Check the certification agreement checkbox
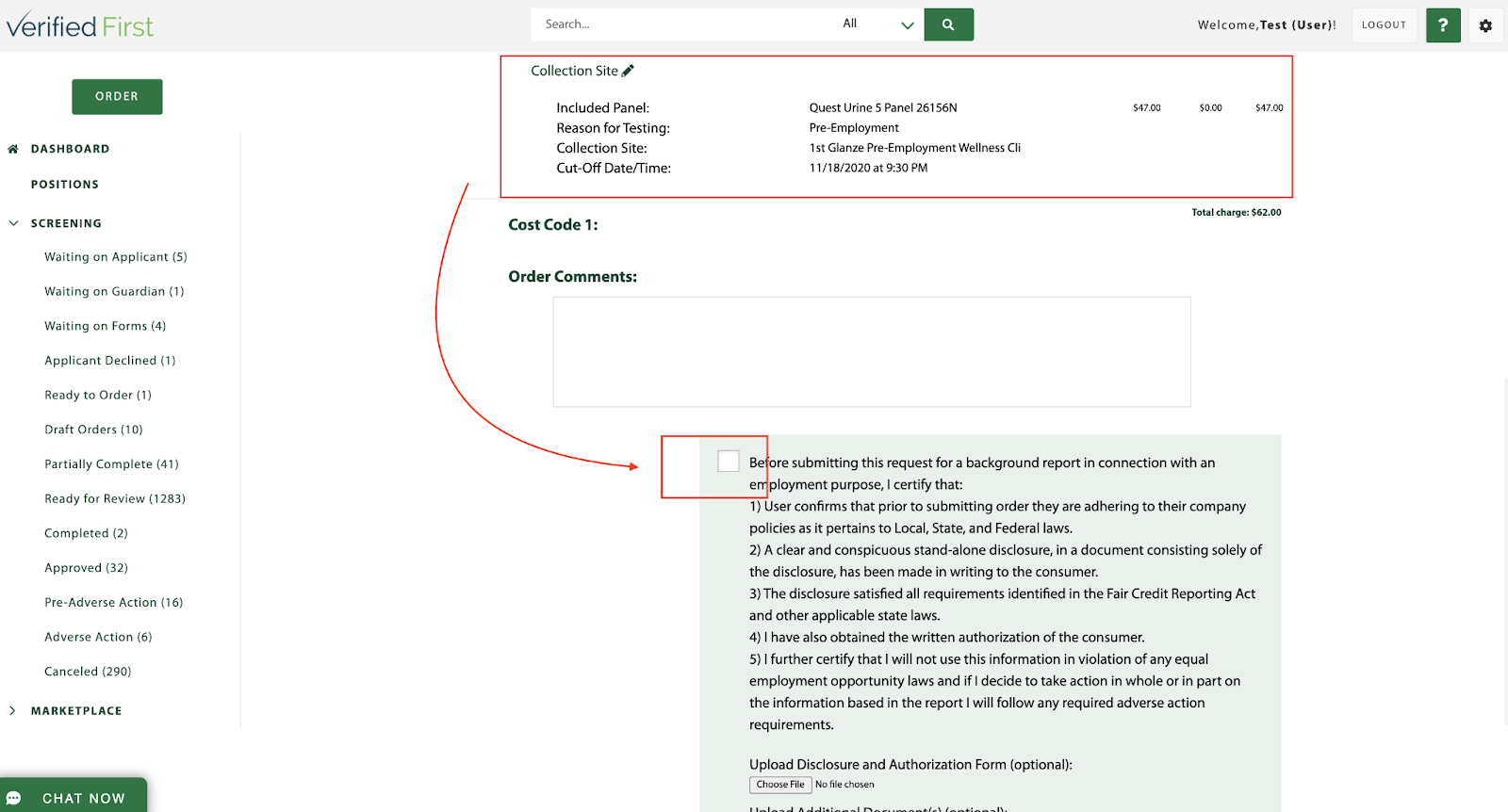The width and height of the screenshot is (1508, 812). 728,461
